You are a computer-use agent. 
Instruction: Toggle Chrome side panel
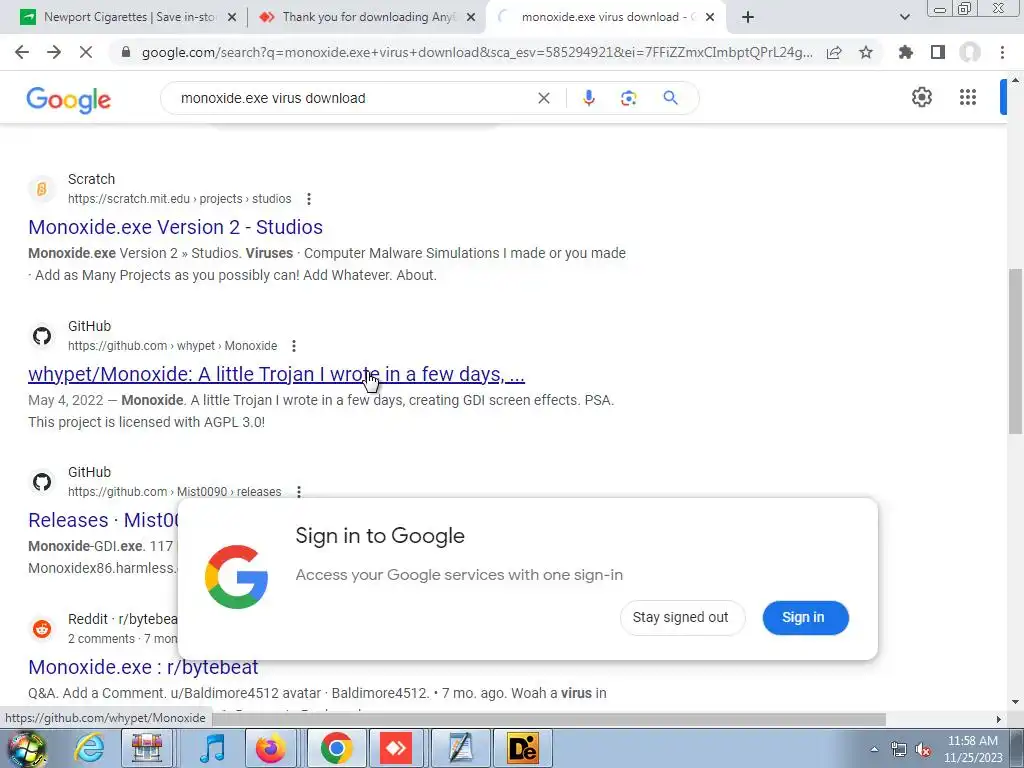[938, 52]
